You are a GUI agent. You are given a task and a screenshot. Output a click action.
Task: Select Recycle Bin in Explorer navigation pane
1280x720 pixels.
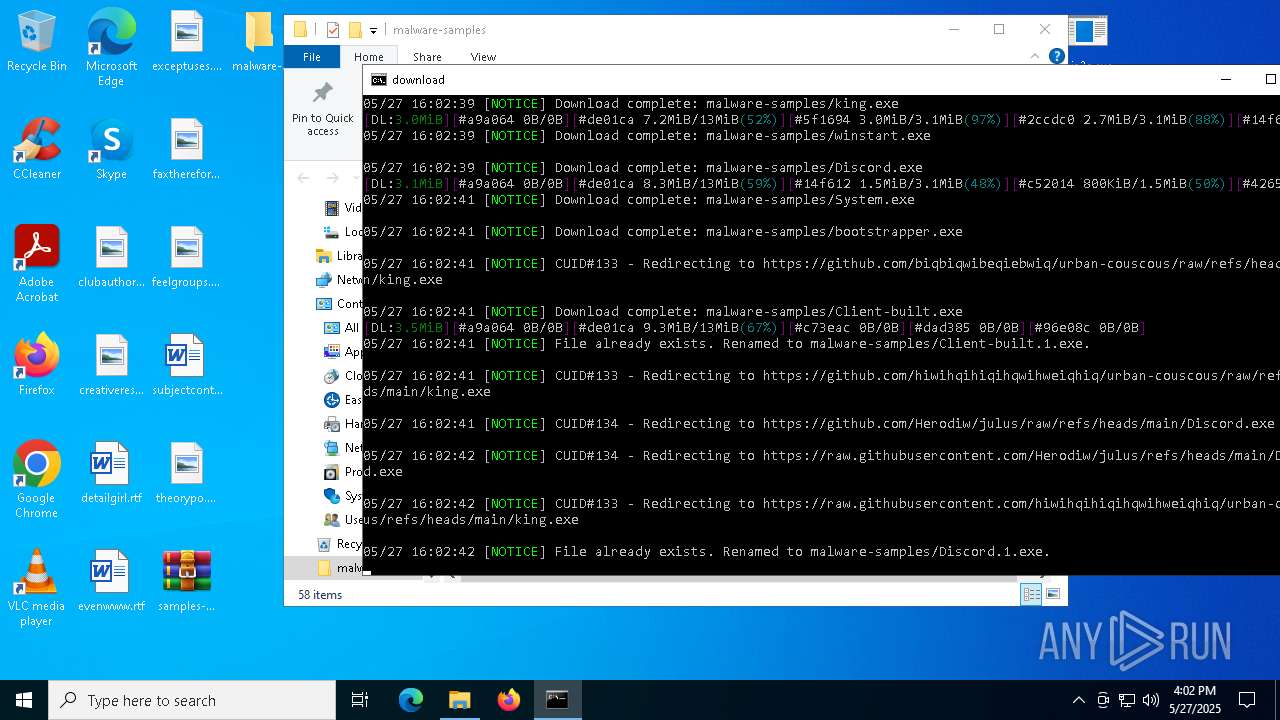338,543
